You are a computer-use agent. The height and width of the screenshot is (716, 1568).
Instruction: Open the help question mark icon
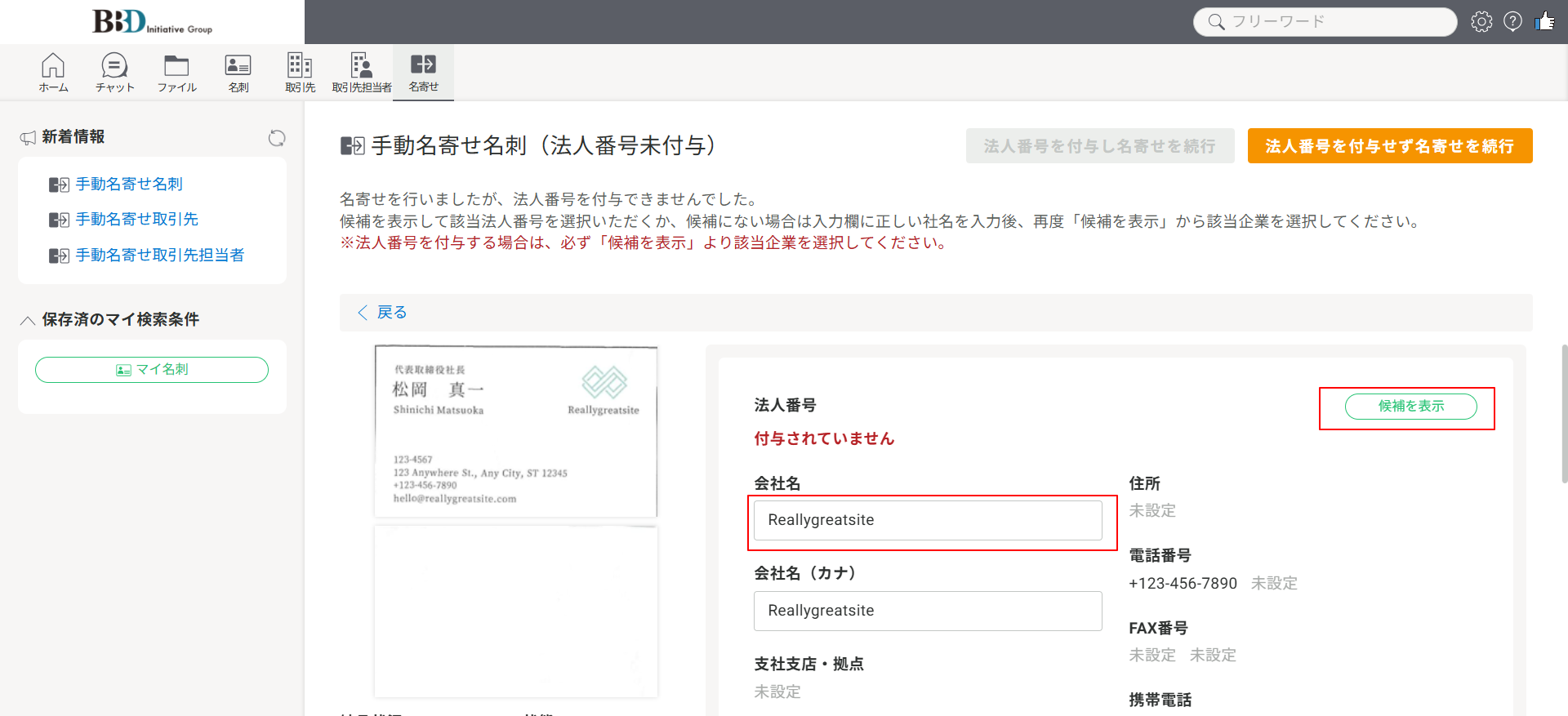coord(1512,22)
